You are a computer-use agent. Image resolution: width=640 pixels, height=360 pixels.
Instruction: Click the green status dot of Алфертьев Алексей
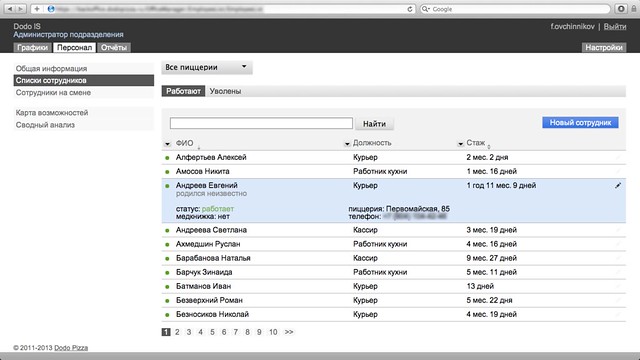pos(167,158)
